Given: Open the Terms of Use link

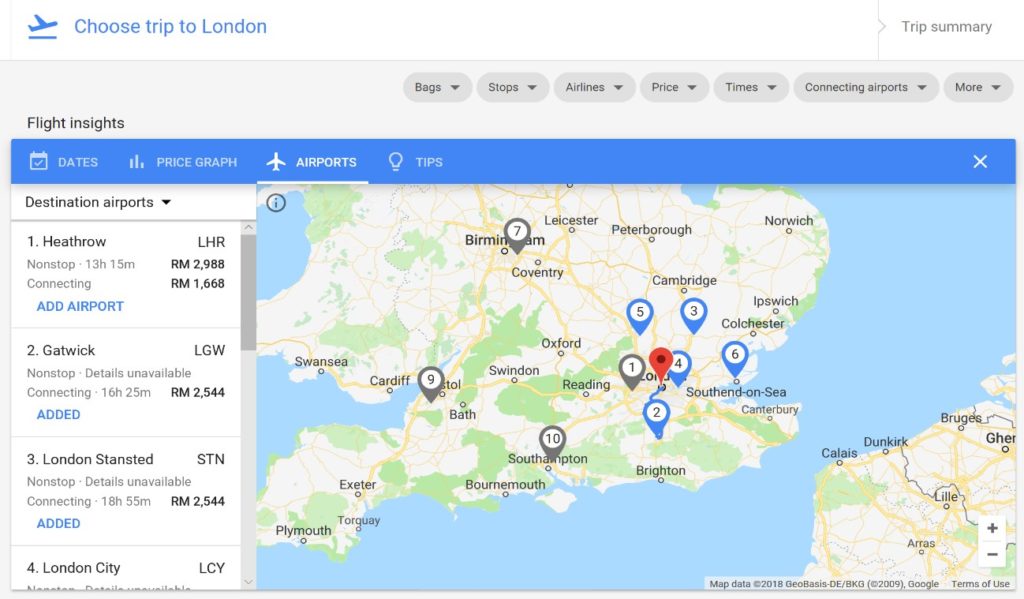Looking at the screenshot, I should (x=980, y=584).
